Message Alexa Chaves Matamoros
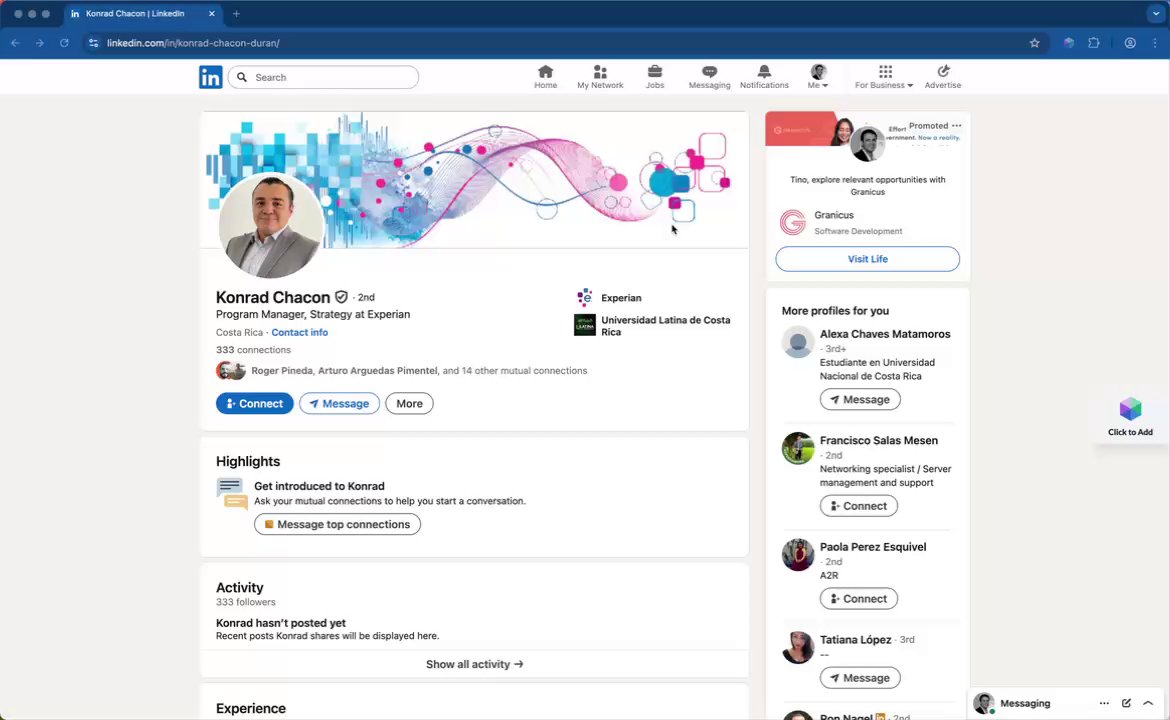 coord(860,399)
